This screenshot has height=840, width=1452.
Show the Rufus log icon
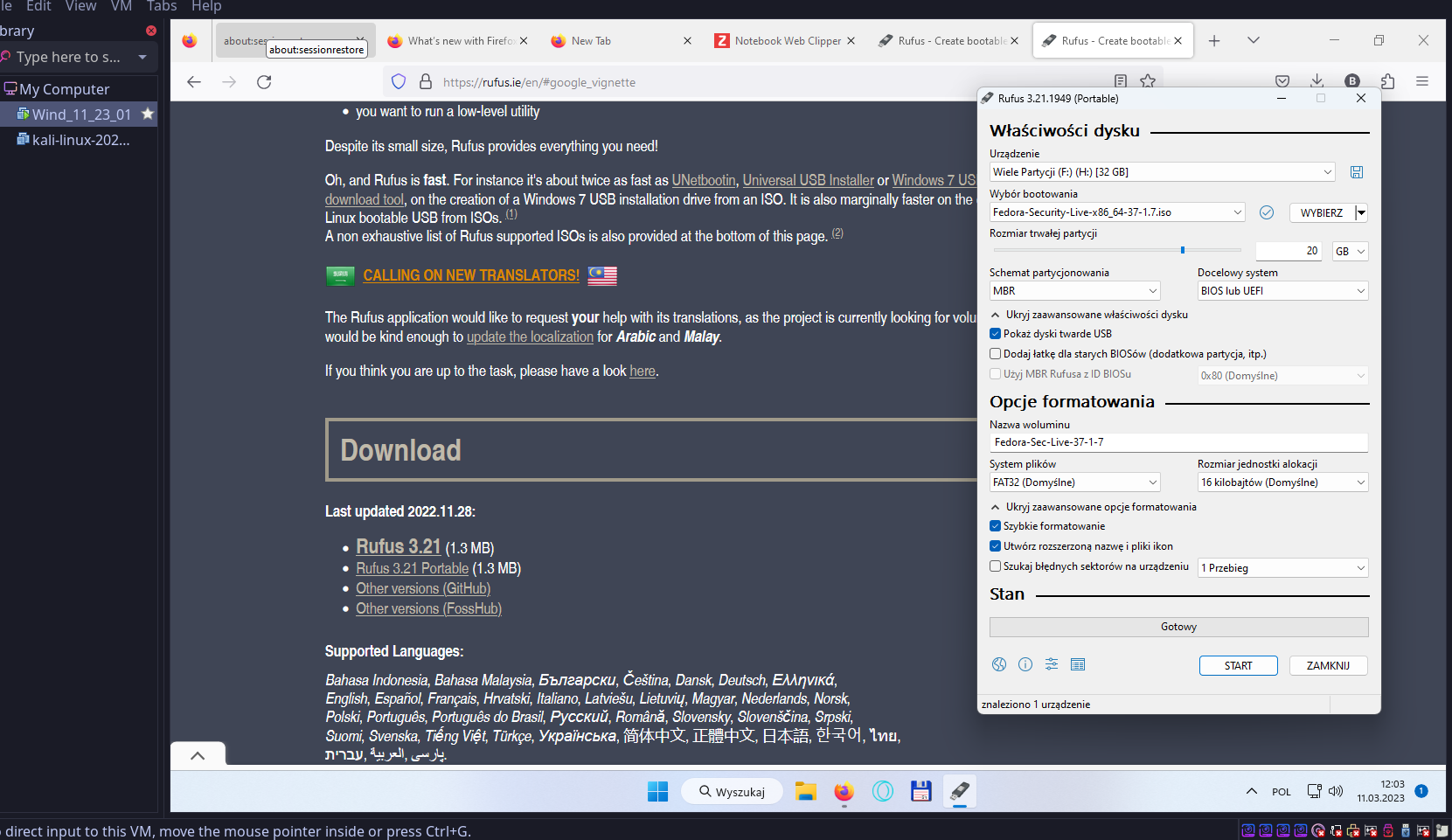pyautogui.click(x=1078, y=664)
